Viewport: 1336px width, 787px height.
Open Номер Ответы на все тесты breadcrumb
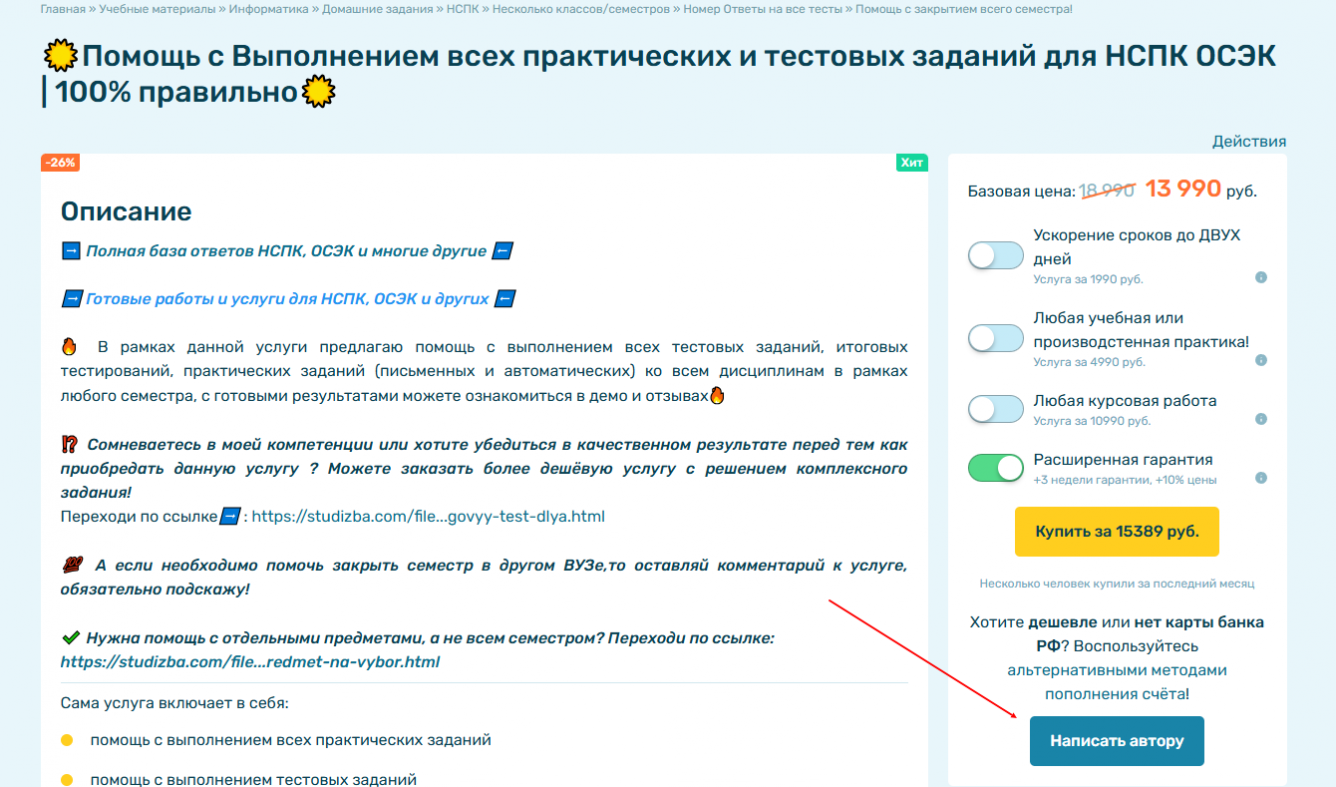click(764, 9)
